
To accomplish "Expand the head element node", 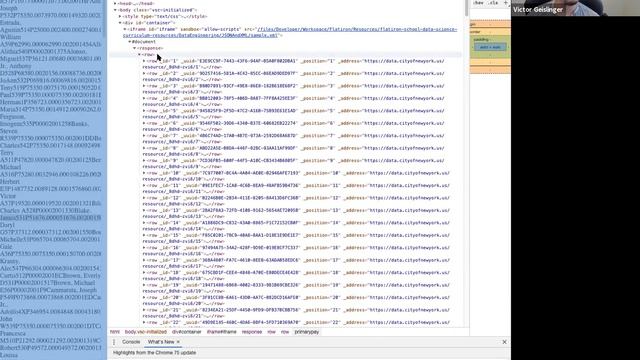I will click(115, 3).
